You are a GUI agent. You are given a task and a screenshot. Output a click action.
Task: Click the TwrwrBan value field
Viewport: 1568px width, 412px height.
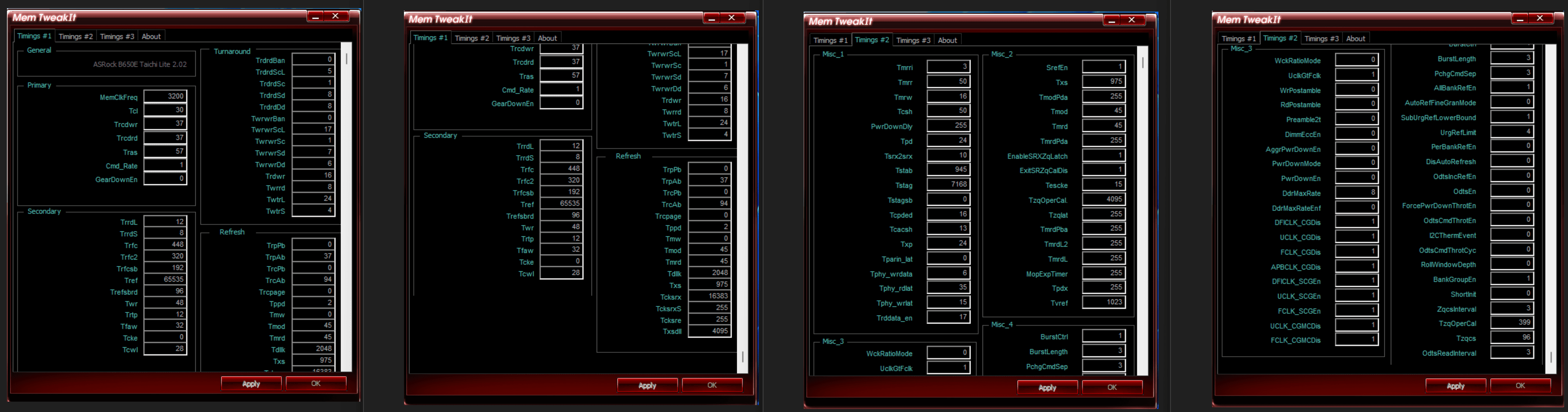(313, 118)
